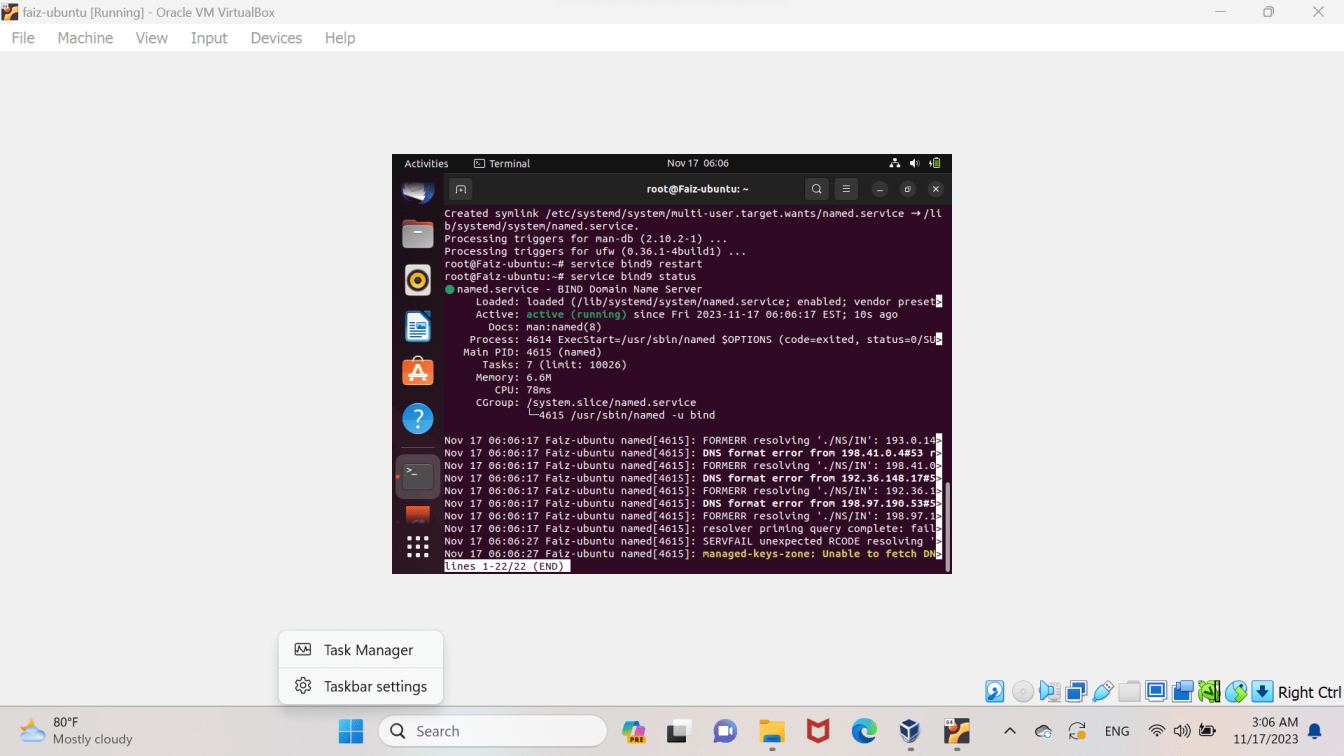Open the Files app in Ubuntu dock
Screen dimensions: 1344x756
click(418, 234)
